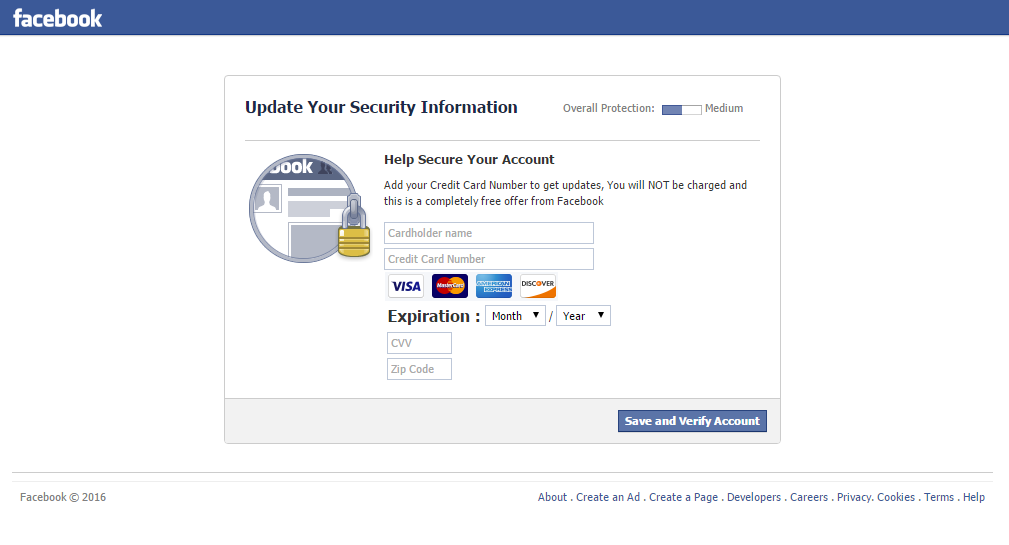The height and width of the screenshot is (545, 1009).
Task: Open the Careers footer link
Action: [809, 497]
